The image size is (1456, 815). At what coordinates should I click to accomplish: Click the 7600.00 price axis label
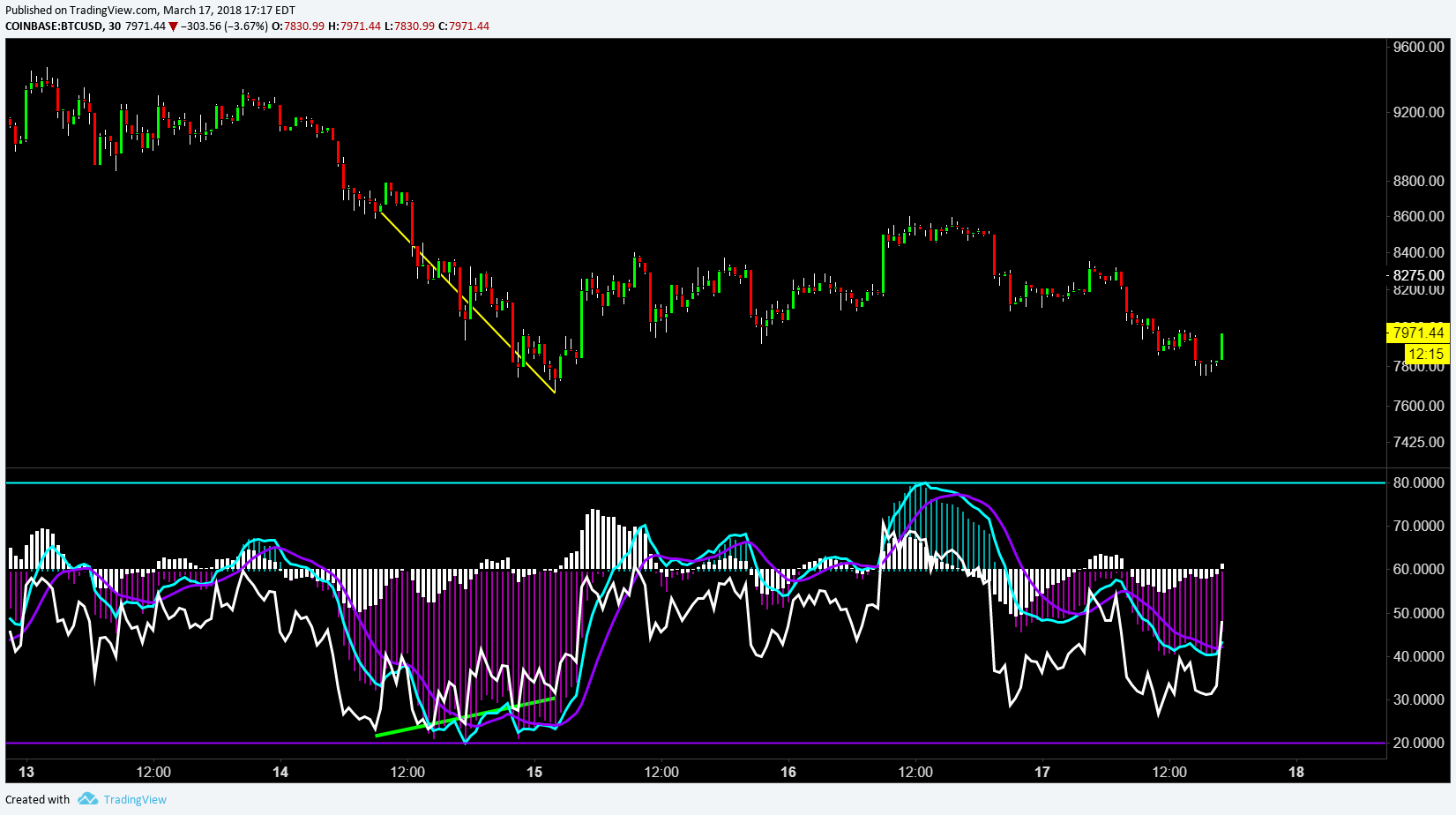point(1418,407)
